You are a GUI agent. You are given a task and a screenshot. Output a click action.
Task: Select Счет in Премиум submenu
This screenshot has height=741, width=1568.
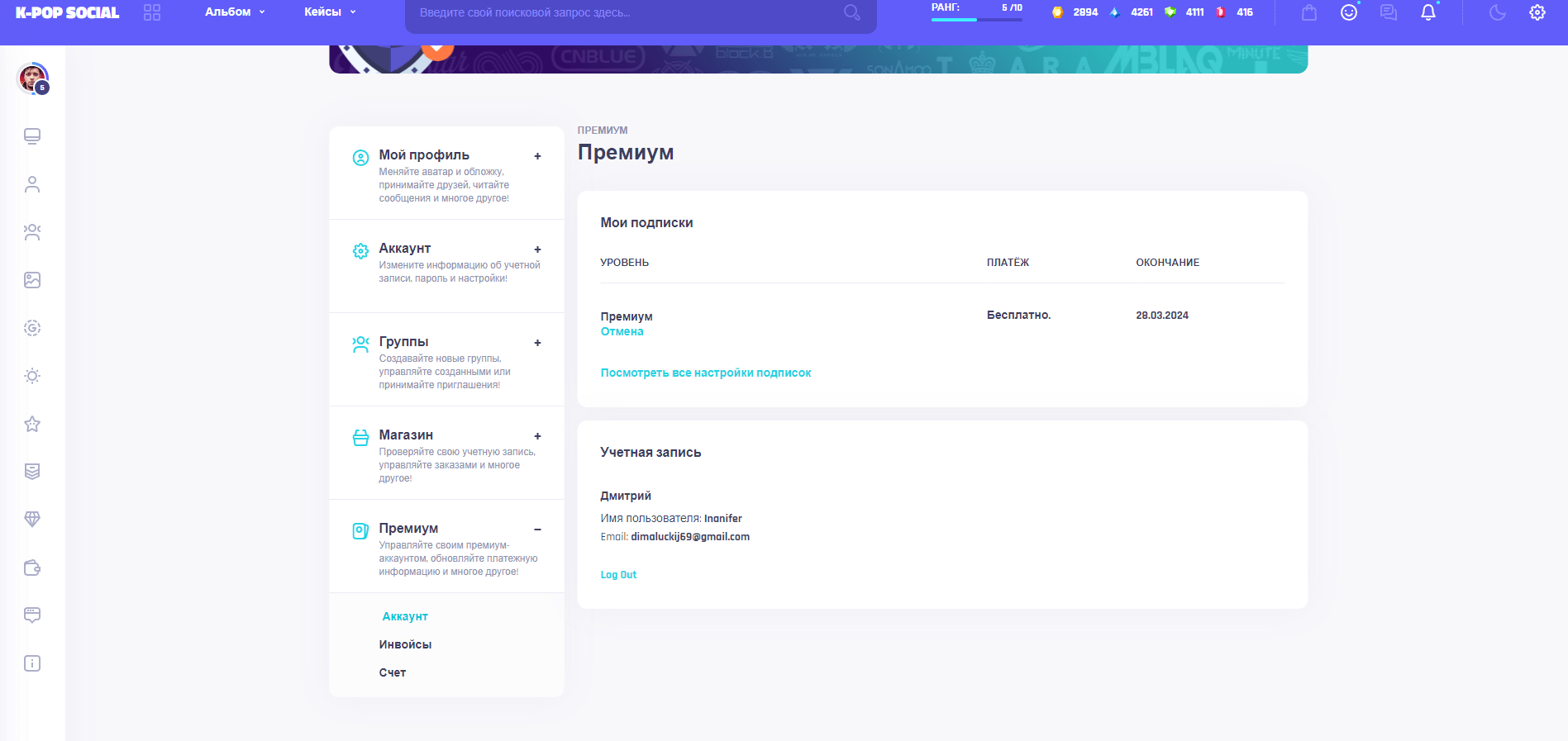[x=393, y=672]
